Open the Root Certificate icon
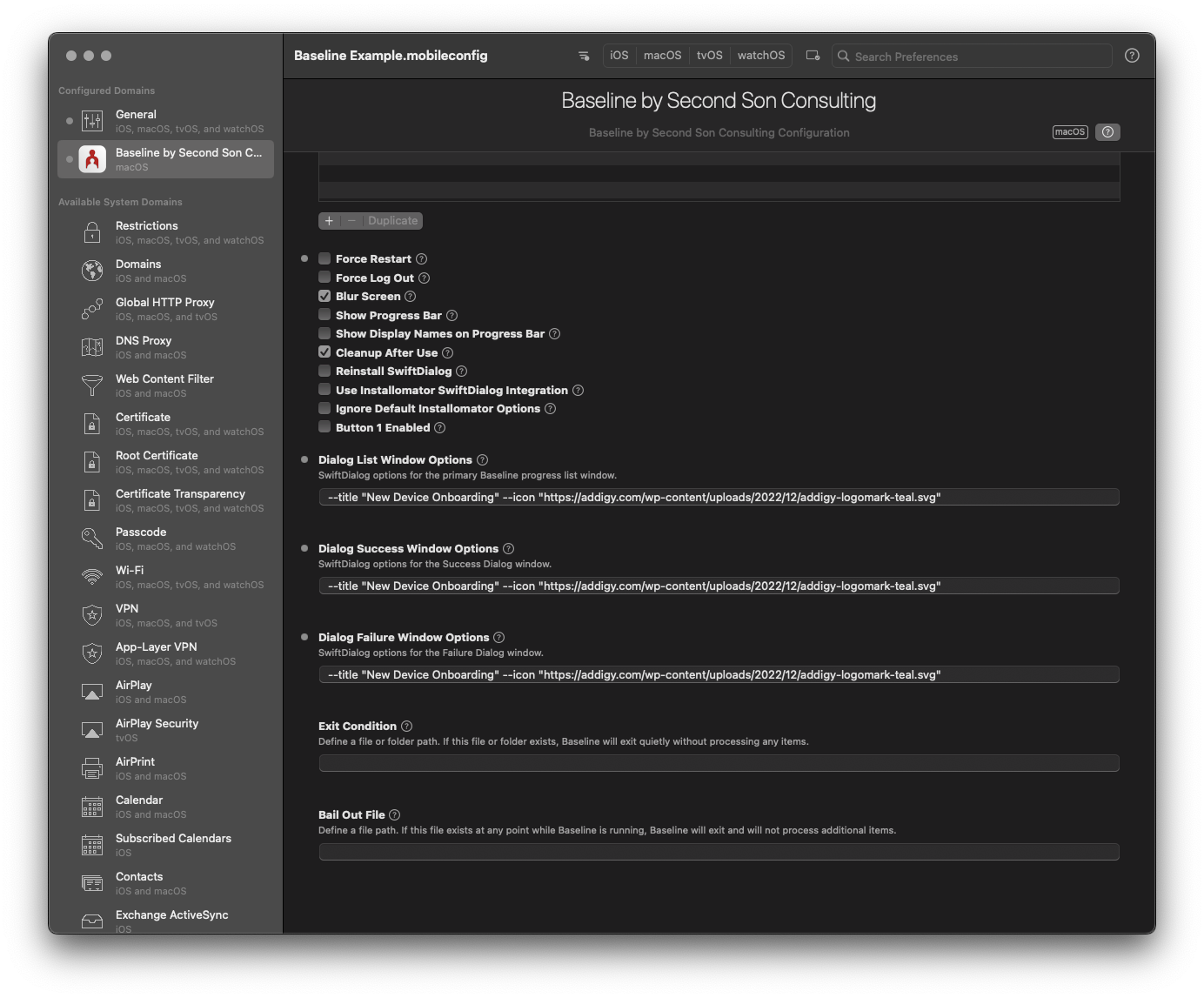Viewport: 1204px width, 998px height. click(92, 462)
